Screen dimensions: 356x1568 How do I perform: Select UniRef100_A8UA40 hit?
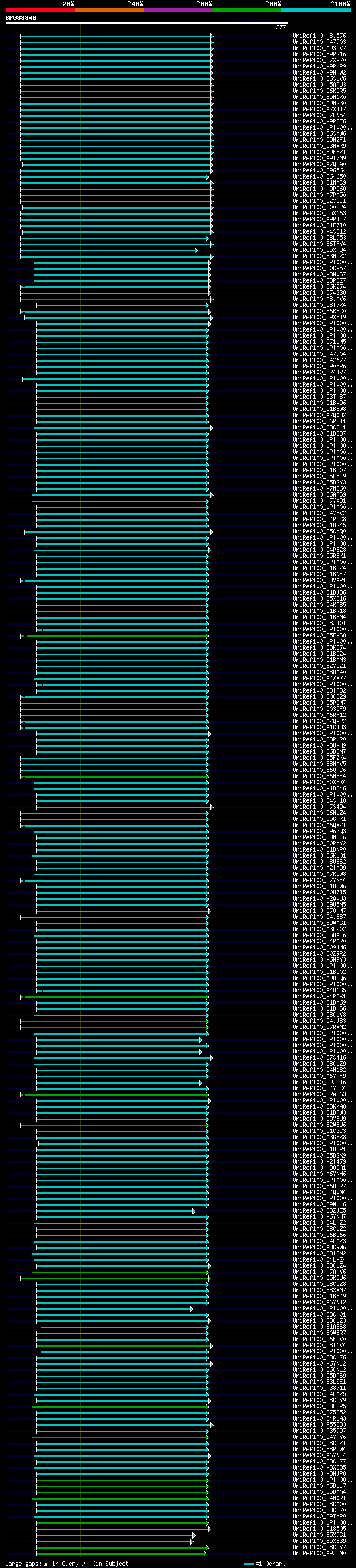pos(319,672)
